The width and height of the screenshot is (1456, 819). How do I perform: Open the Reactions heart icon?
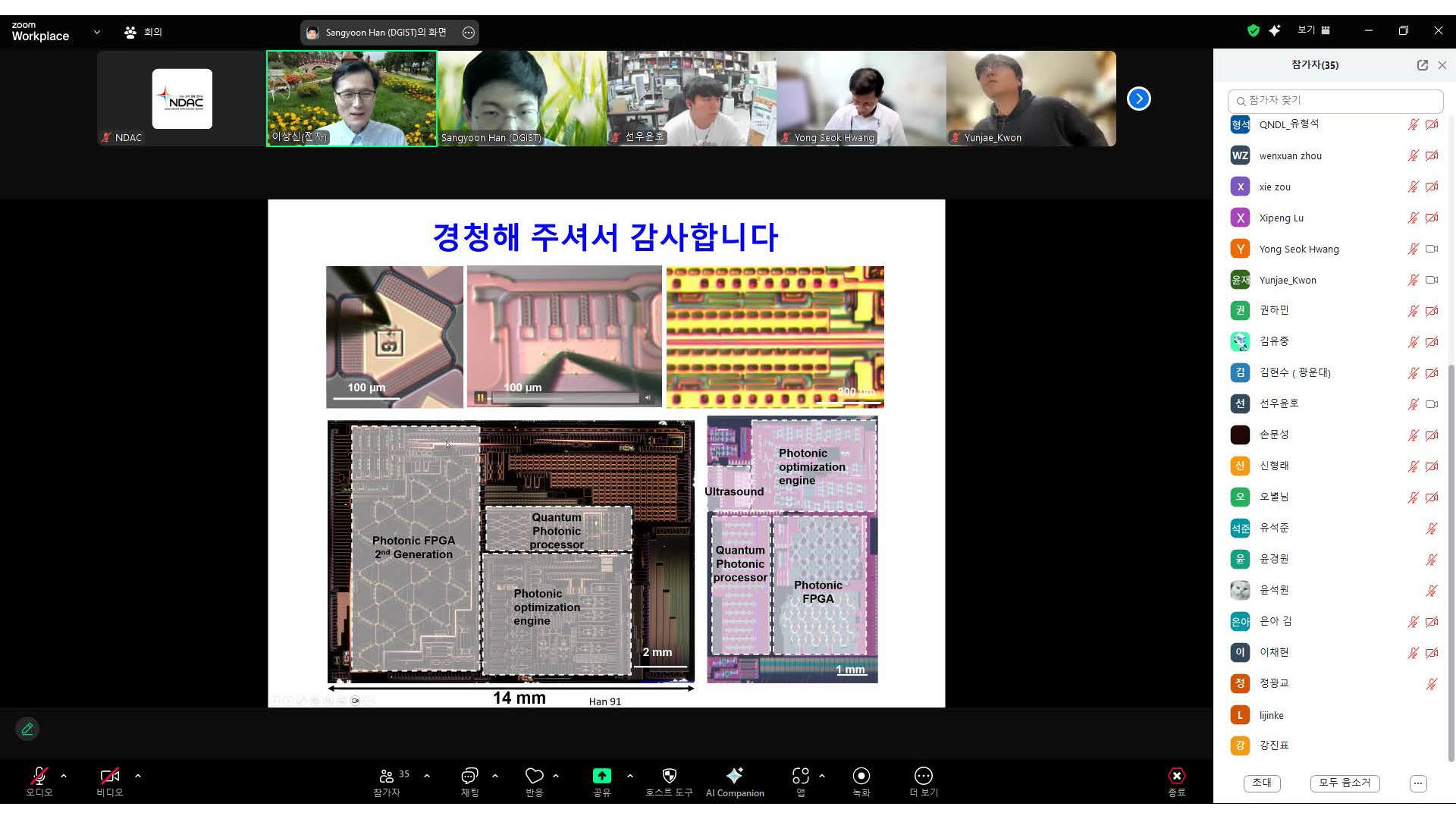(535, 775)
